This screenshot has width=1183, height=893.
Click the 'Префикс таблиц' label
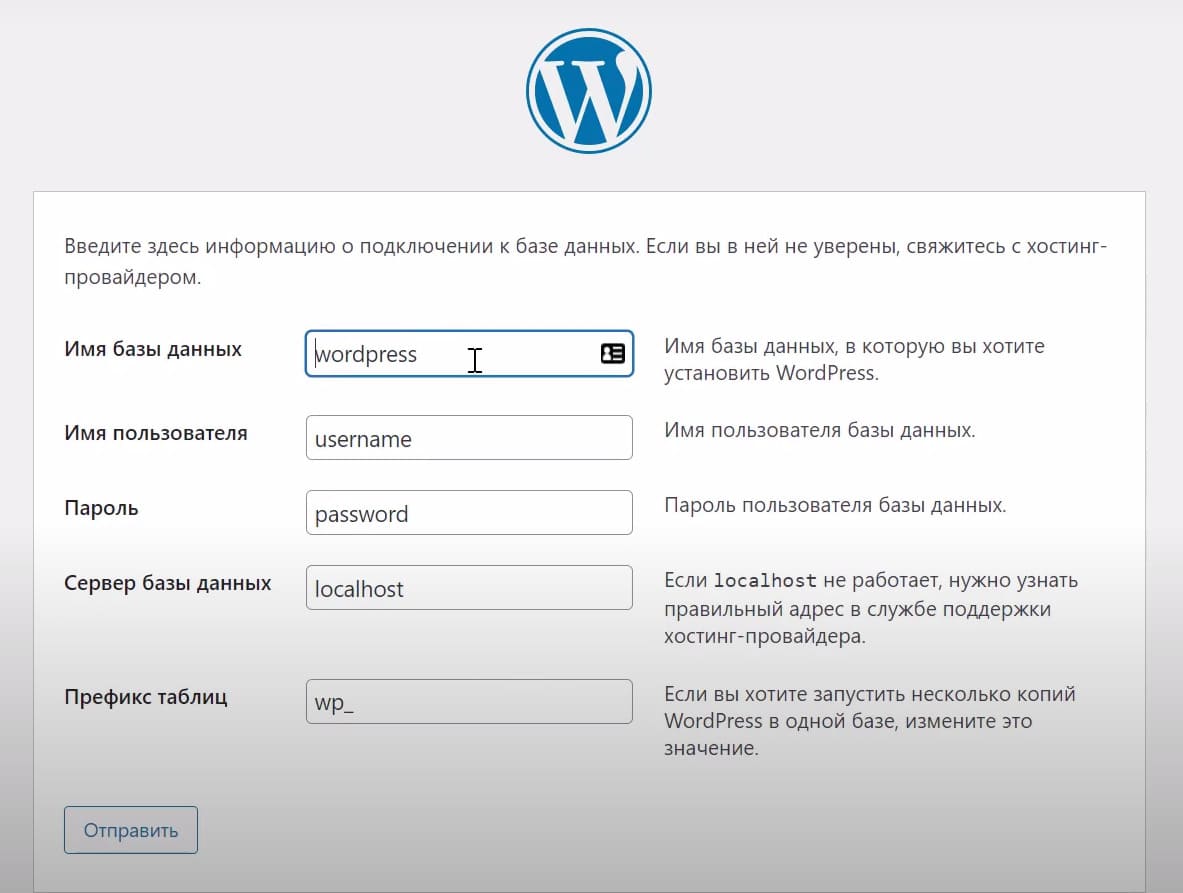[x=146, y=697]
